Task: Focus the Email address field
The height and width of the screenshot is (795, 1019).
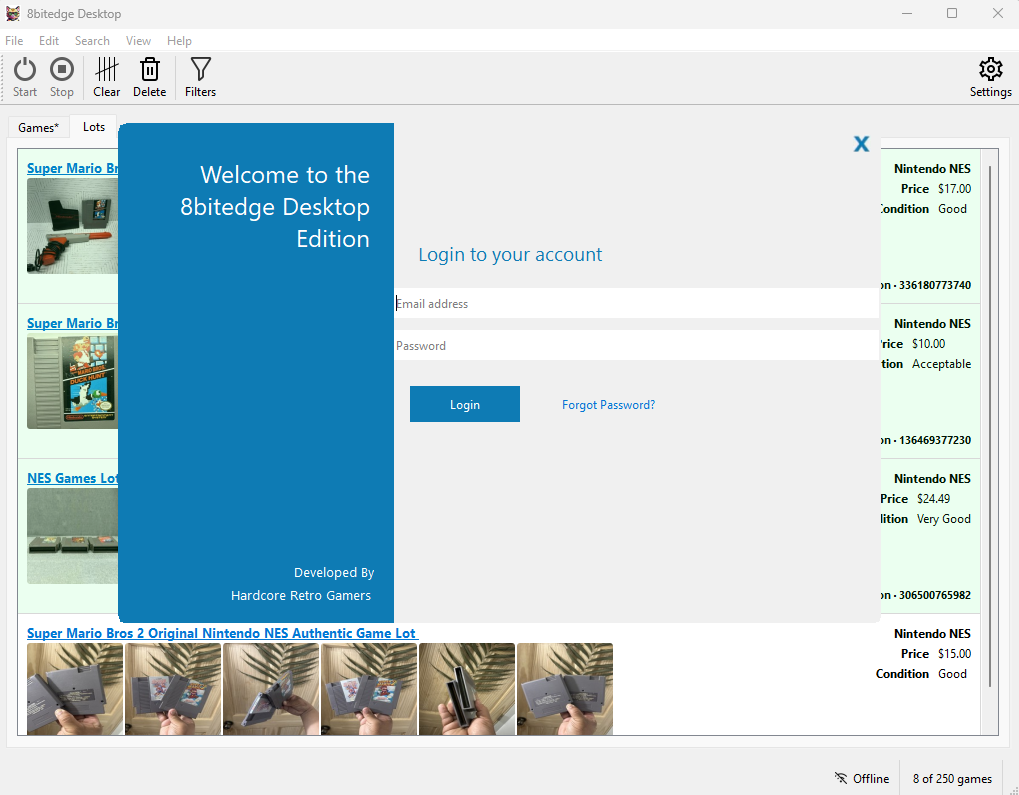Action: [x=636, y=304]
